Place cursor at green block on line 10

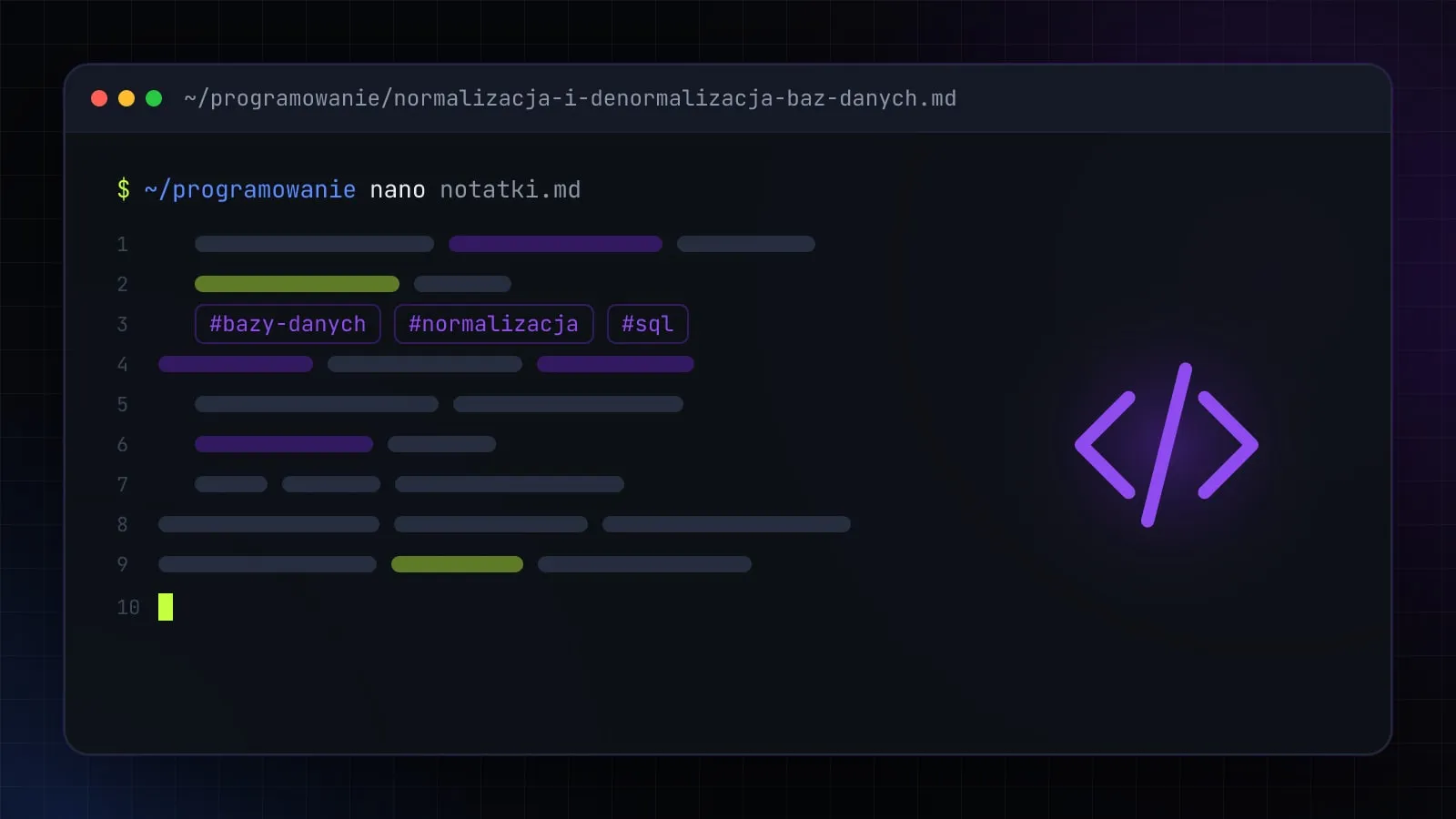(166, 607)
